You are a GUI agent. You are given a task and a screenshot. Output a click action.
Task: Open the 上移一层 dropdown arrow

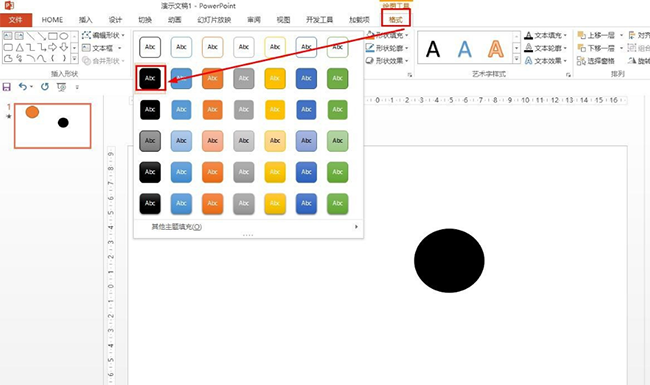pyautogui.click(x=621, y=35)
